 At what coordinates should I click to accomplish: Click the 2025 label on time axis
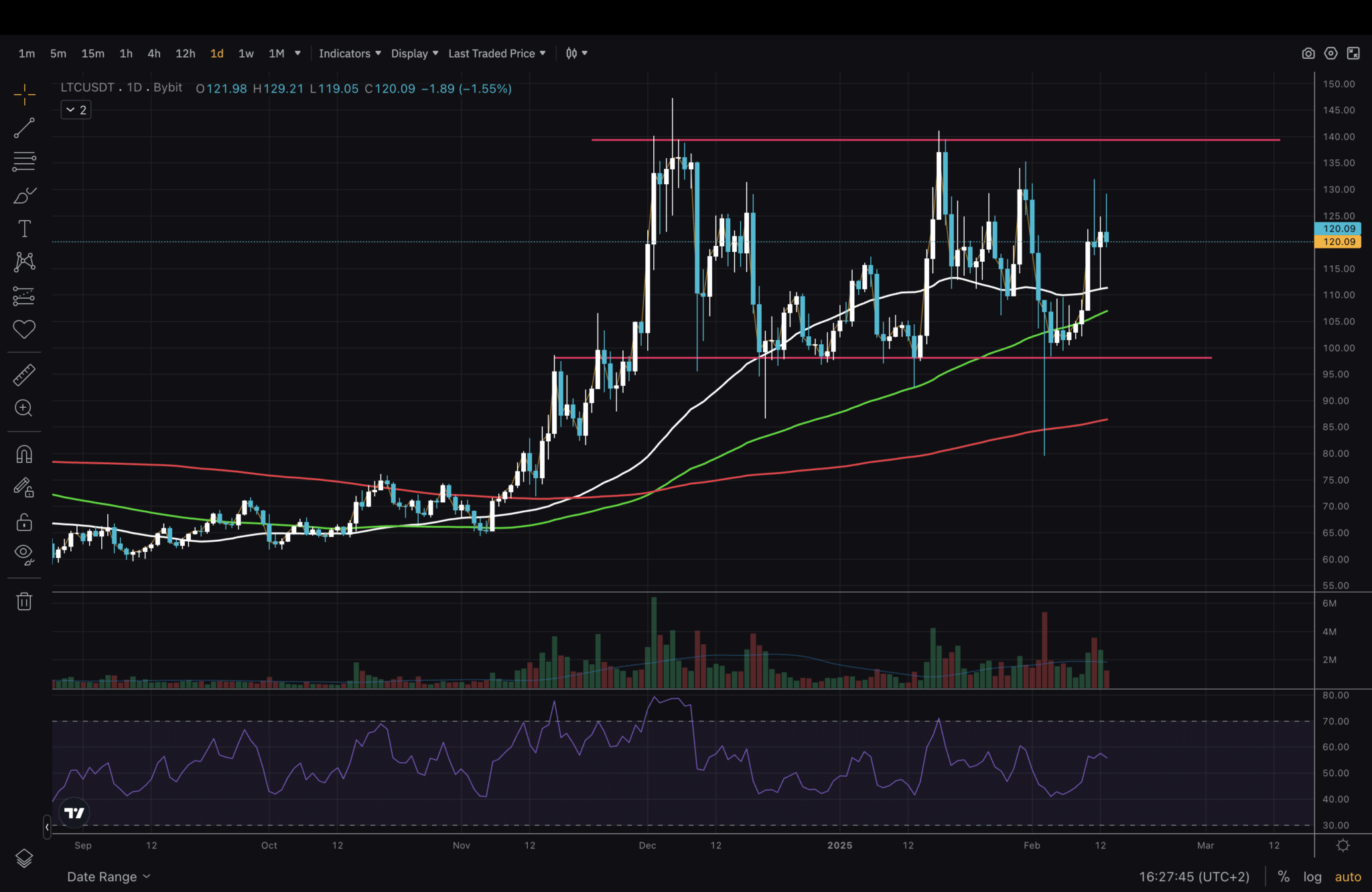(x=839, y=845)
